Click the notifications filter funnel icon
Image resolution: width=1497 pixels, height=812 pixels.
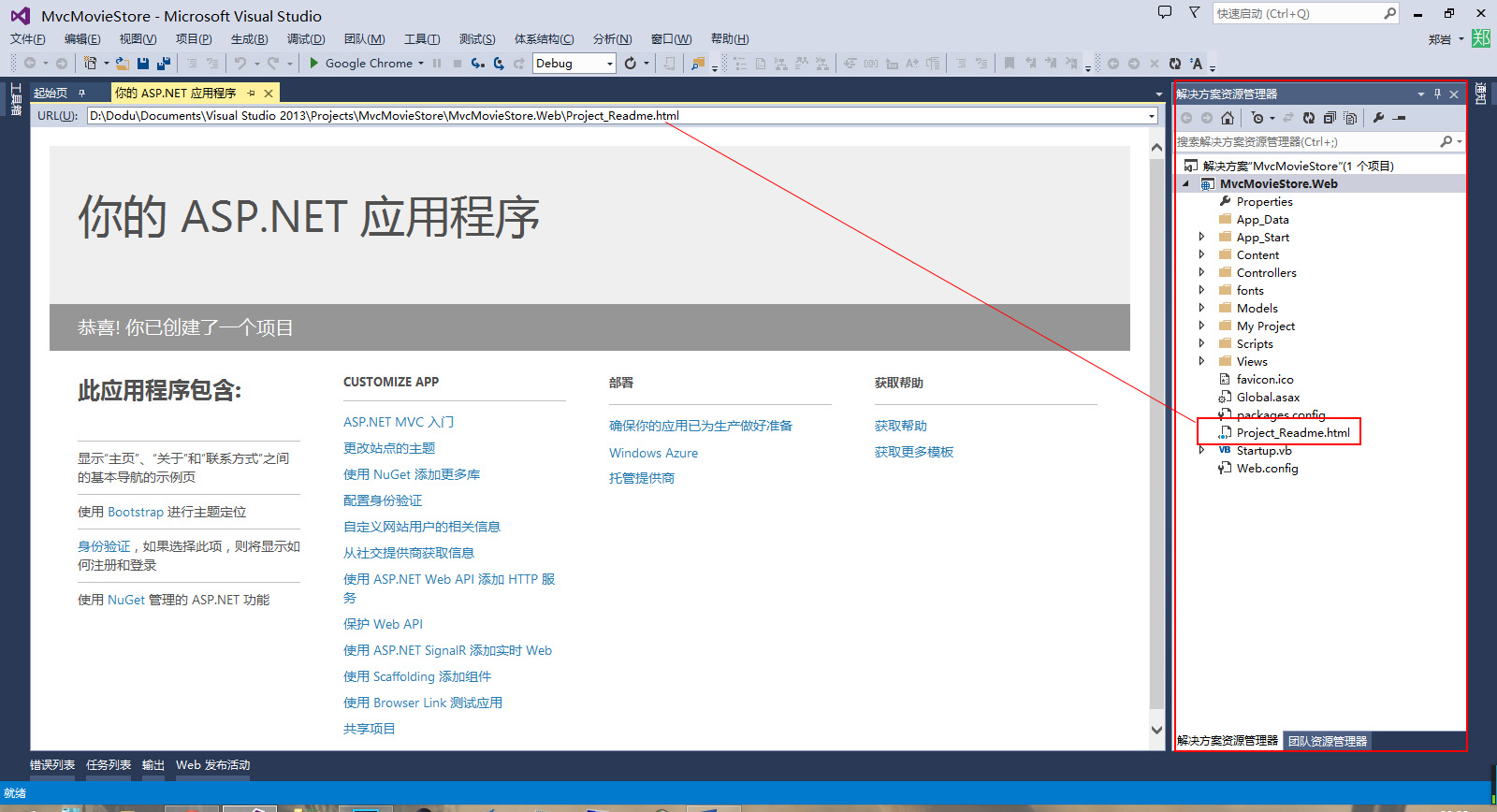[x=1195, y=12]
